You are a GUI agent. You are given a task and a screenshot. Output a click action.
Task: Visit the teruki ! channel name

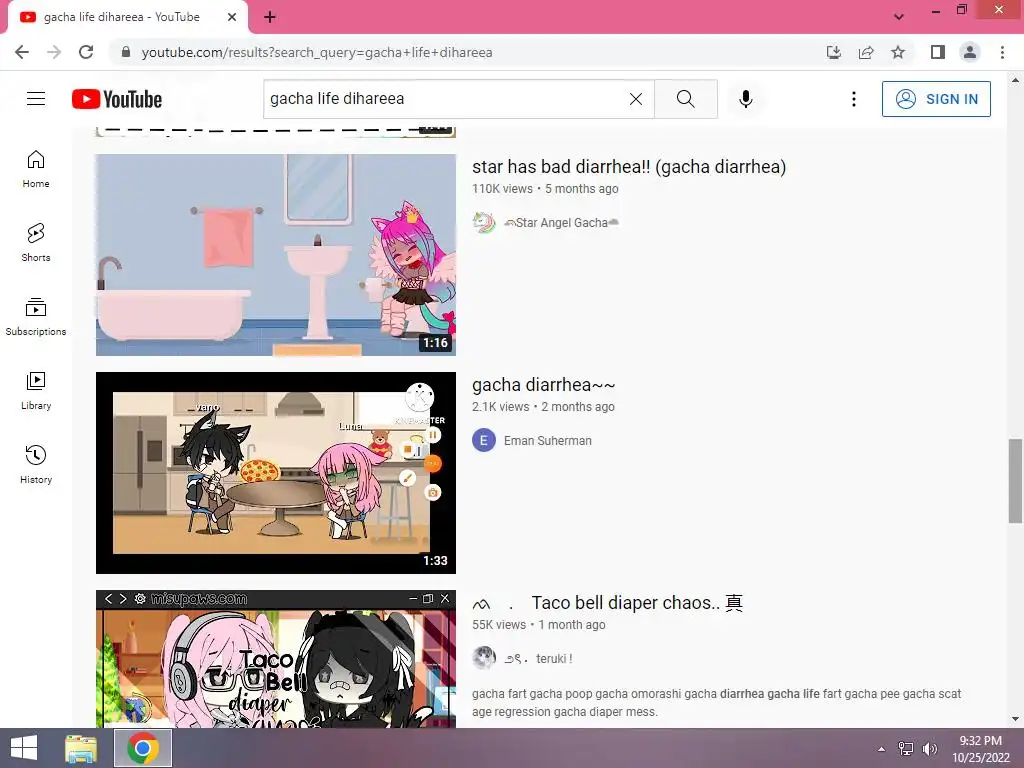pos(538,658)
